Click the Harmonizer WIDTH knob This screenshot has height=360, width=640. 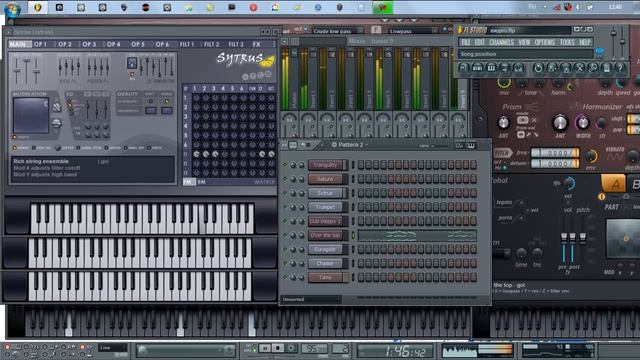pos(582,122)
